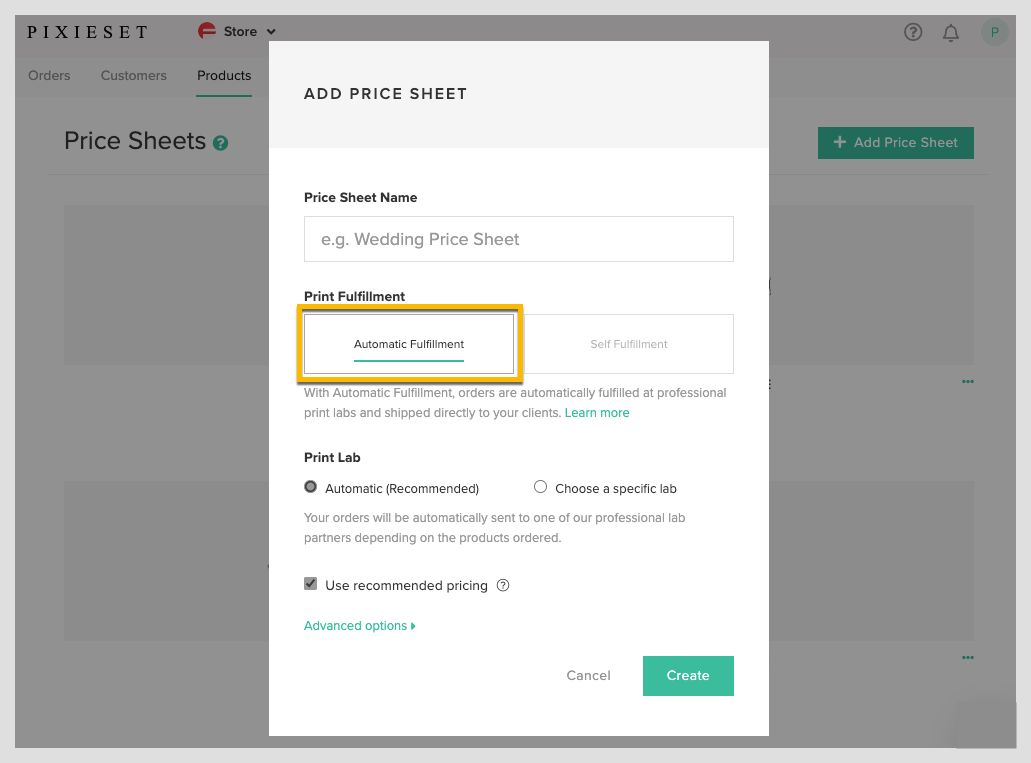Click the Pixieset logo
The height and width of the screenshot is (763, 1031).
coord(87,32)
